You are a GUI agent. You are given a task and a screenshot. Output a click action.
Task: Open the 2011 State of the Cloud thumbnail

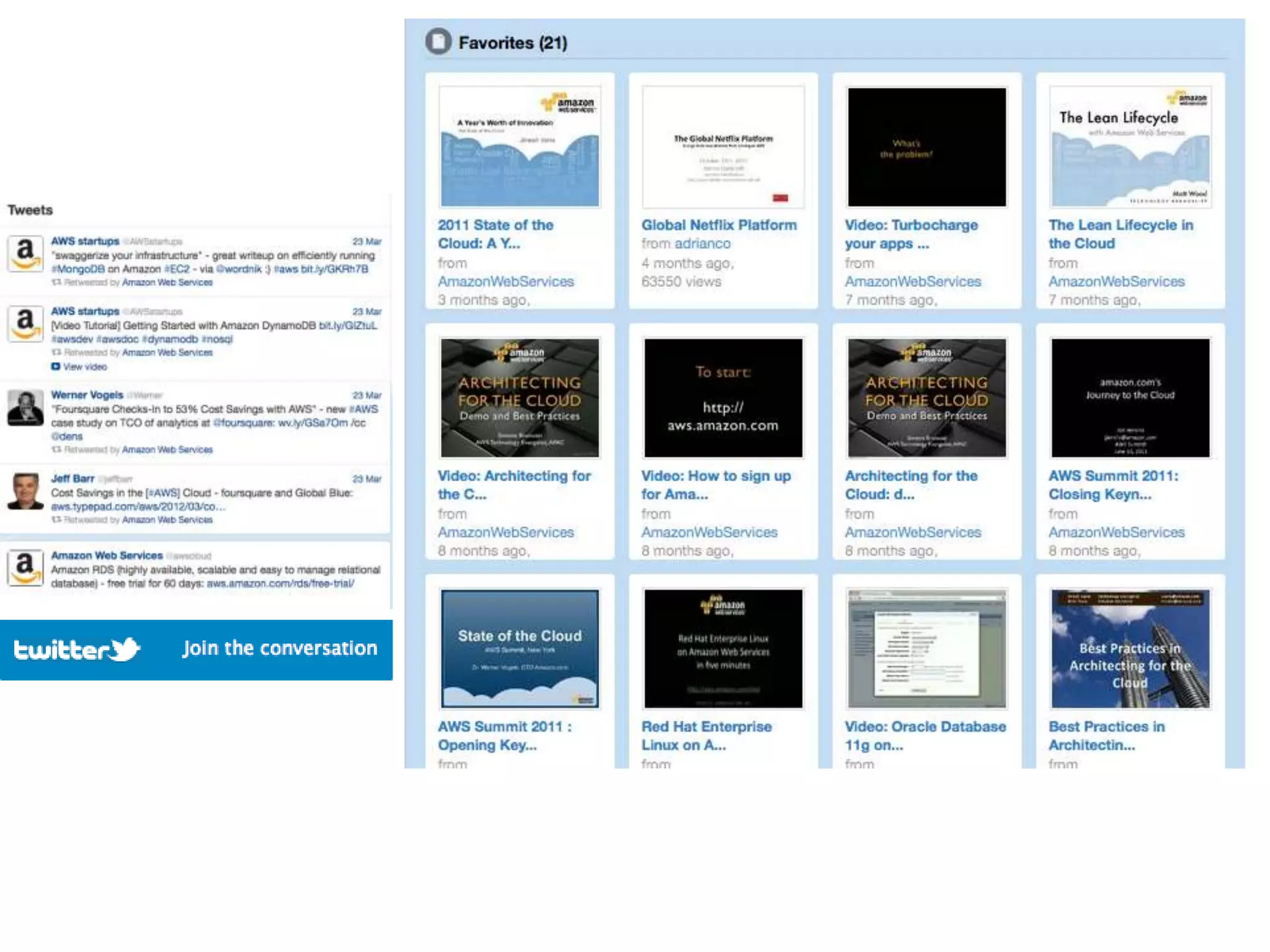pyautogui.click(x=520, y=147)
